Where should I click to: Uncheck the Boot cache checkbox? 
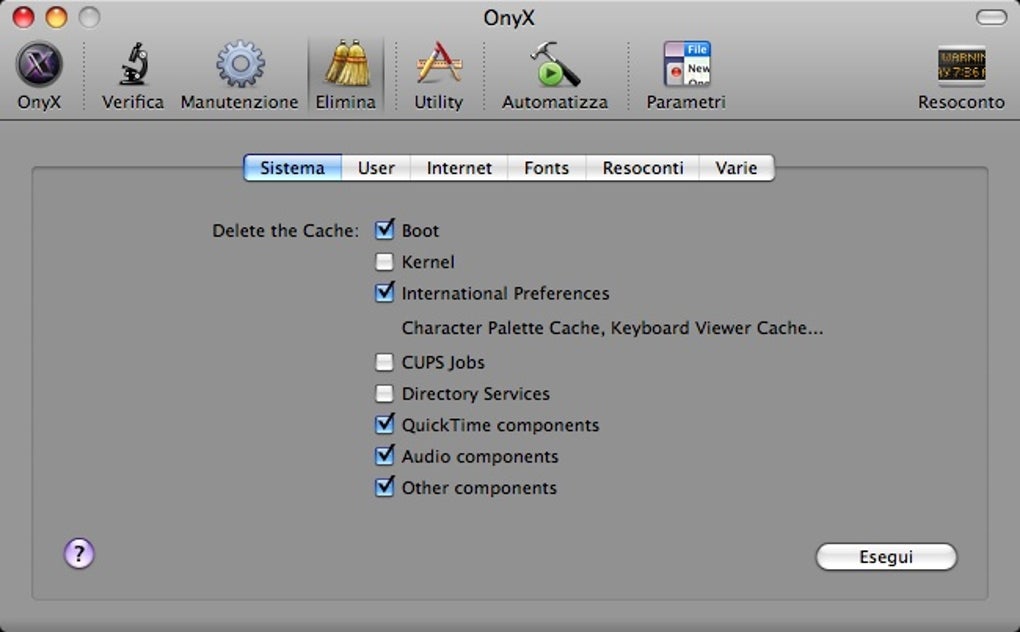[384, 231]
